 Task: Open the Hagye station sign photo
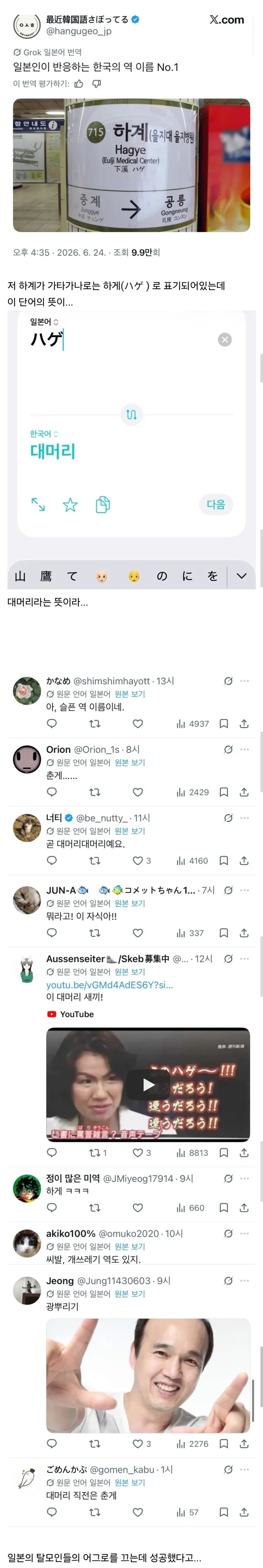[x=131, y=166]
